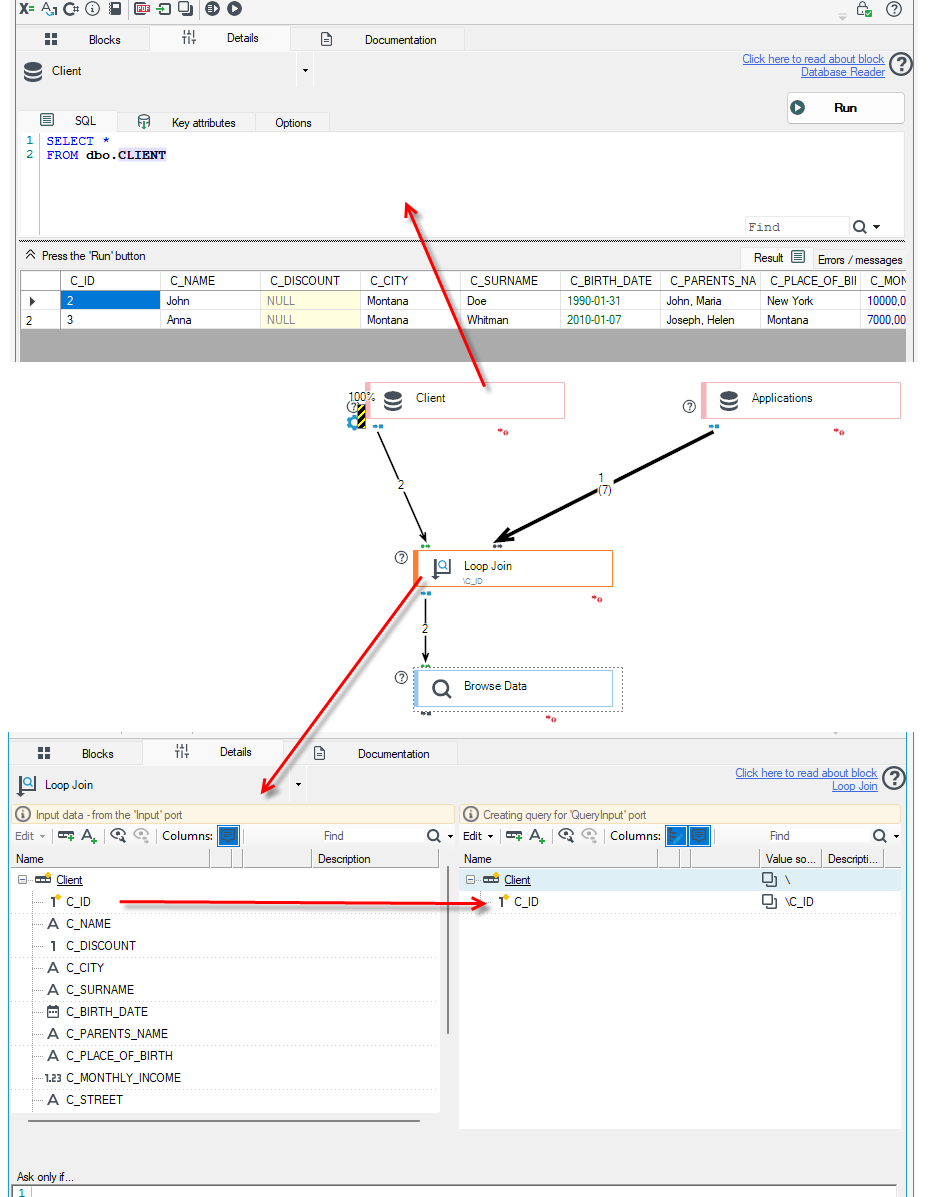The image size is (932, 1197).
Task: Collapse the Client tree node in Input data
Action: point(22,879)
